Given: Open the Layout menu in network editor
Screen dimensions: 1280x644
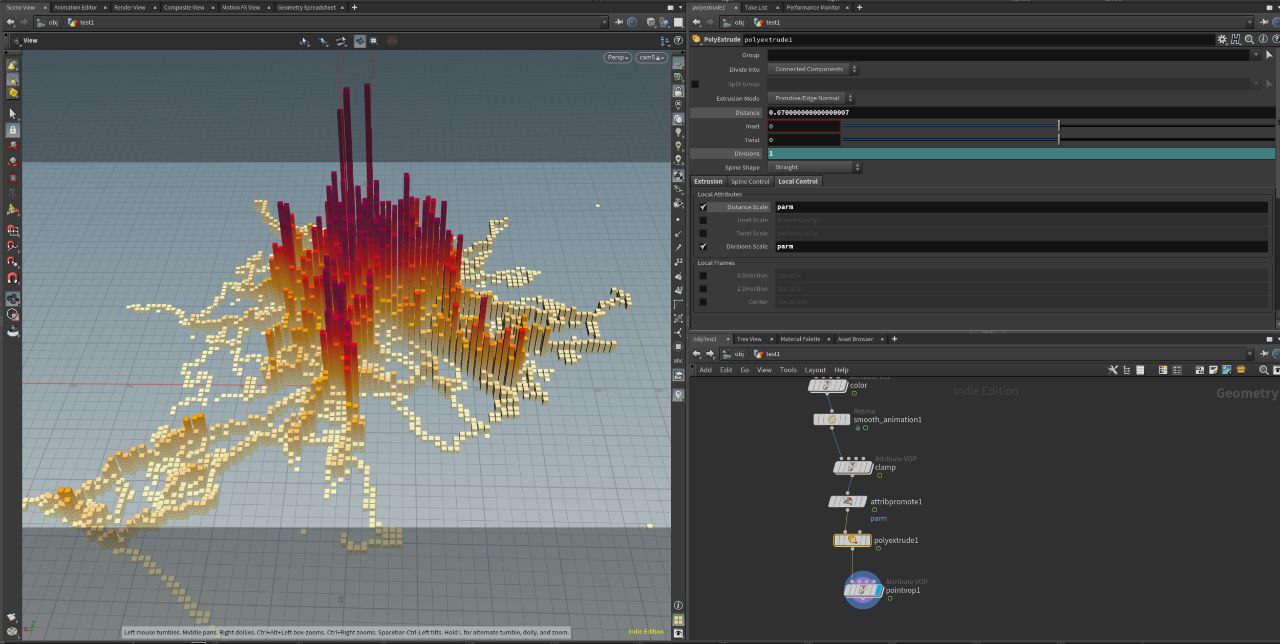Looking at the screenshot, I should pyautogui.click(x=815, y=370).
